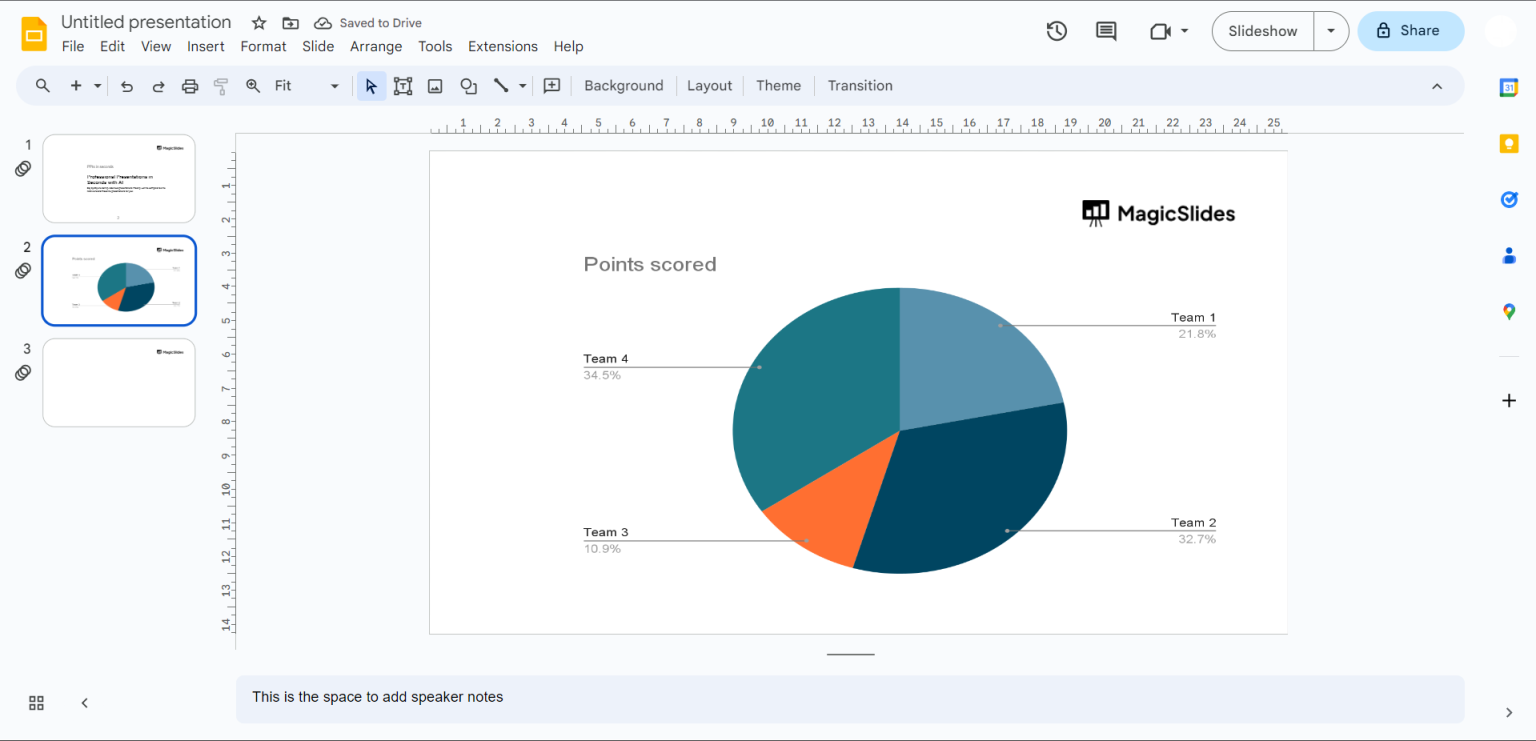1536x741 pixels.
Task: Click the Background button
Action: click(x=624, y=86)
